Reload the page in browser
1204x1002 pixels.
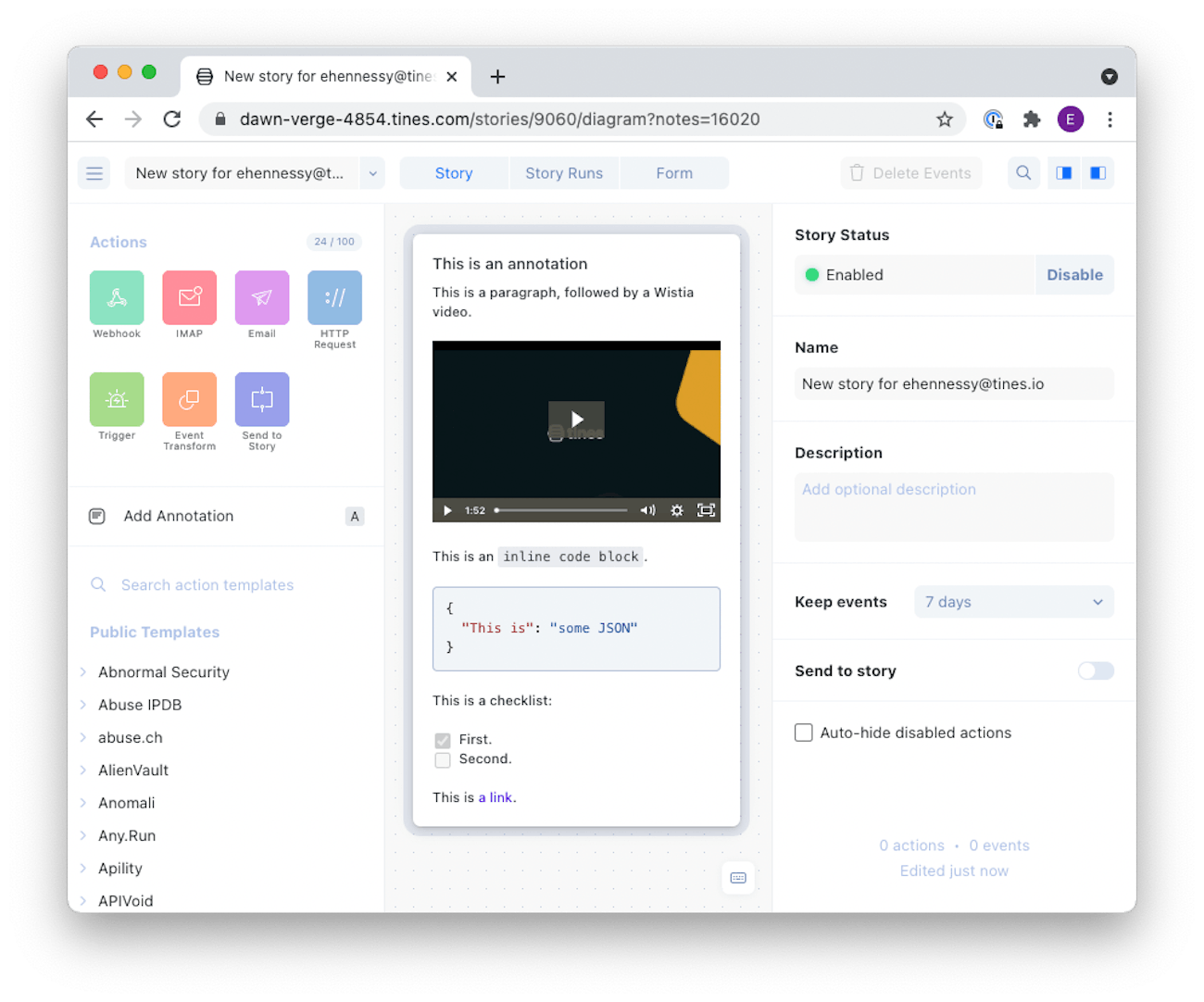pos(172,119)
